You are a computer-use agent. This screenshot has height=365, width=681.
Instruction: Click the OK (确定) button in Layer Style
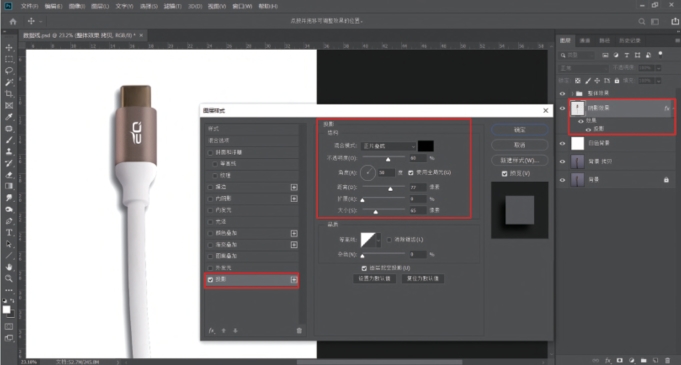pos(519,130)
